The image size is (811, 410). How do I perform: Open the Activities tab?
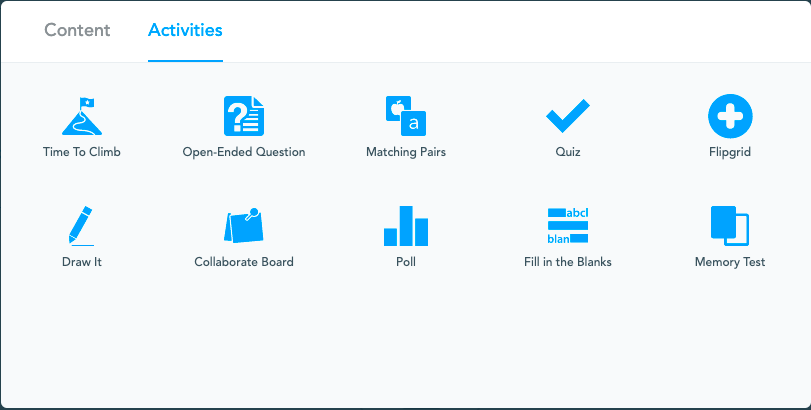(x=185, y=30)
